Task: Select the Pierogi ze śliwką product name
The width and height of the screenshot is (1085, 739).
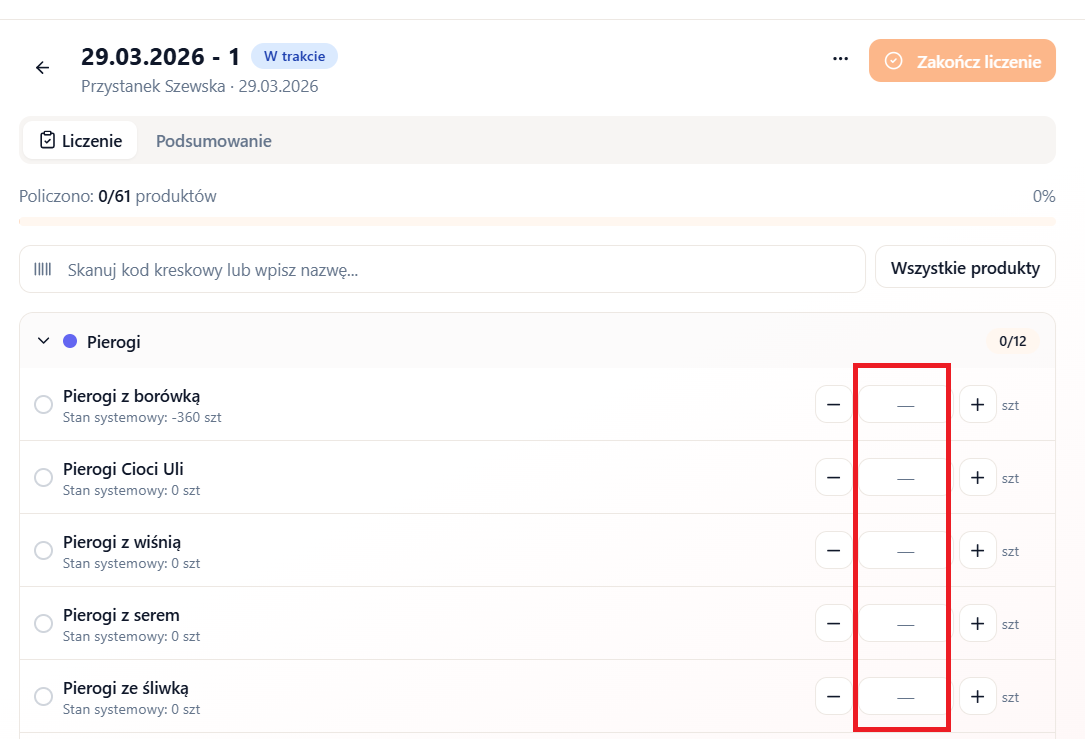Action: pos(126,688)
